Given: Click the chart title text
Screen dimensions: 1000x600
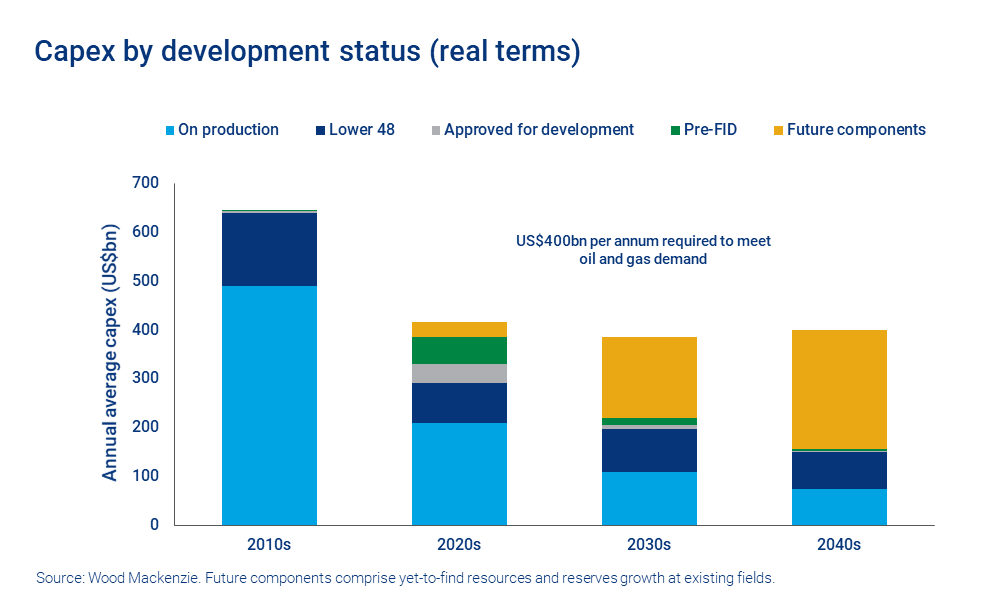Looking at the screenshot, I should click(307, 51).
